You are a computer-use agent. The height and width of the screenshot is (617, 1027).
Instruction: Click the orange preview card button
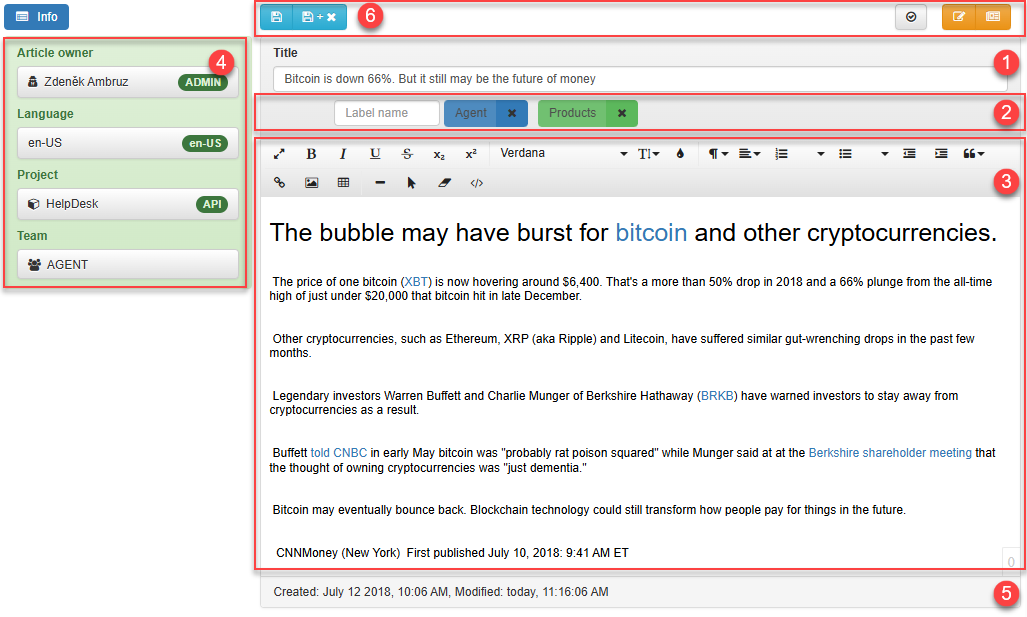click(x=993, y=17)
